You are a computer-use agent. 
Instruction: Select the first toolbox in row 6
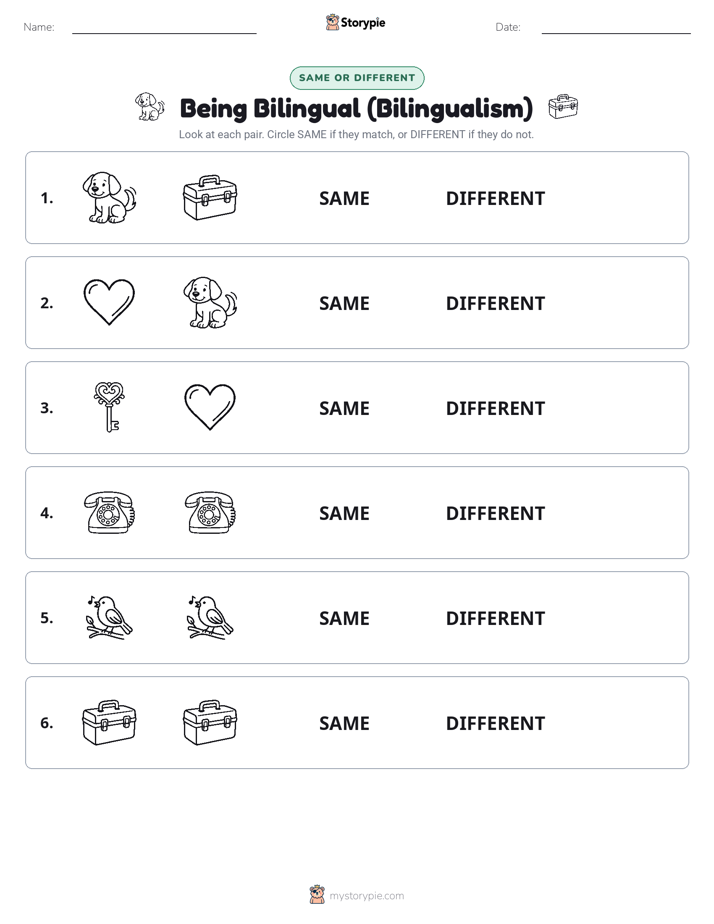[109, 722]
